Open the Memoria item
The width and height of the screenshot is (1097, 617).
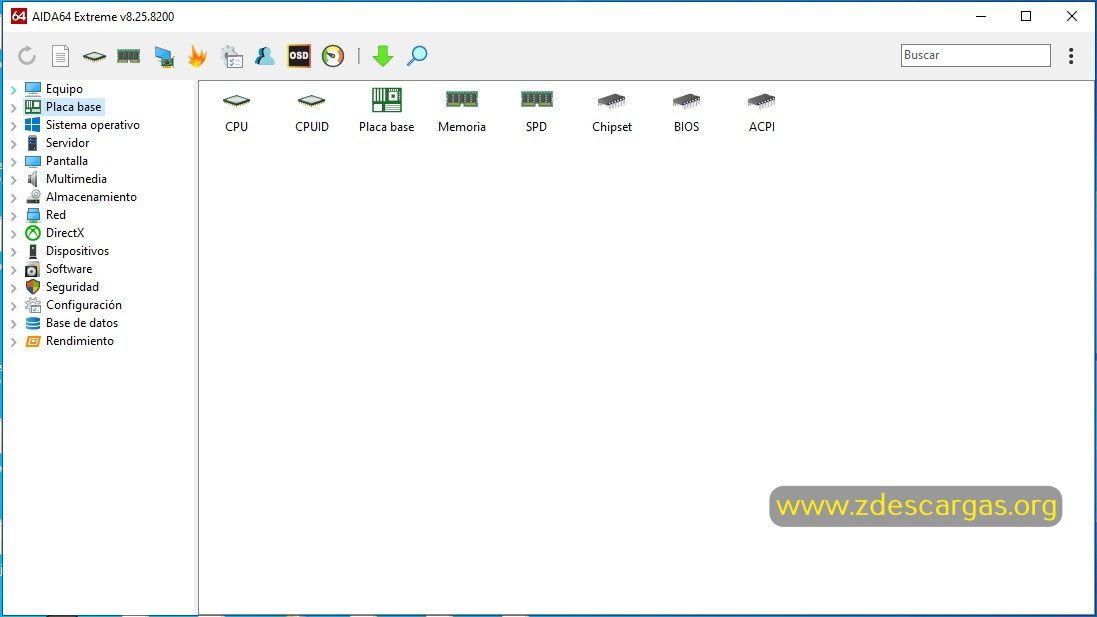coord(462,112)
